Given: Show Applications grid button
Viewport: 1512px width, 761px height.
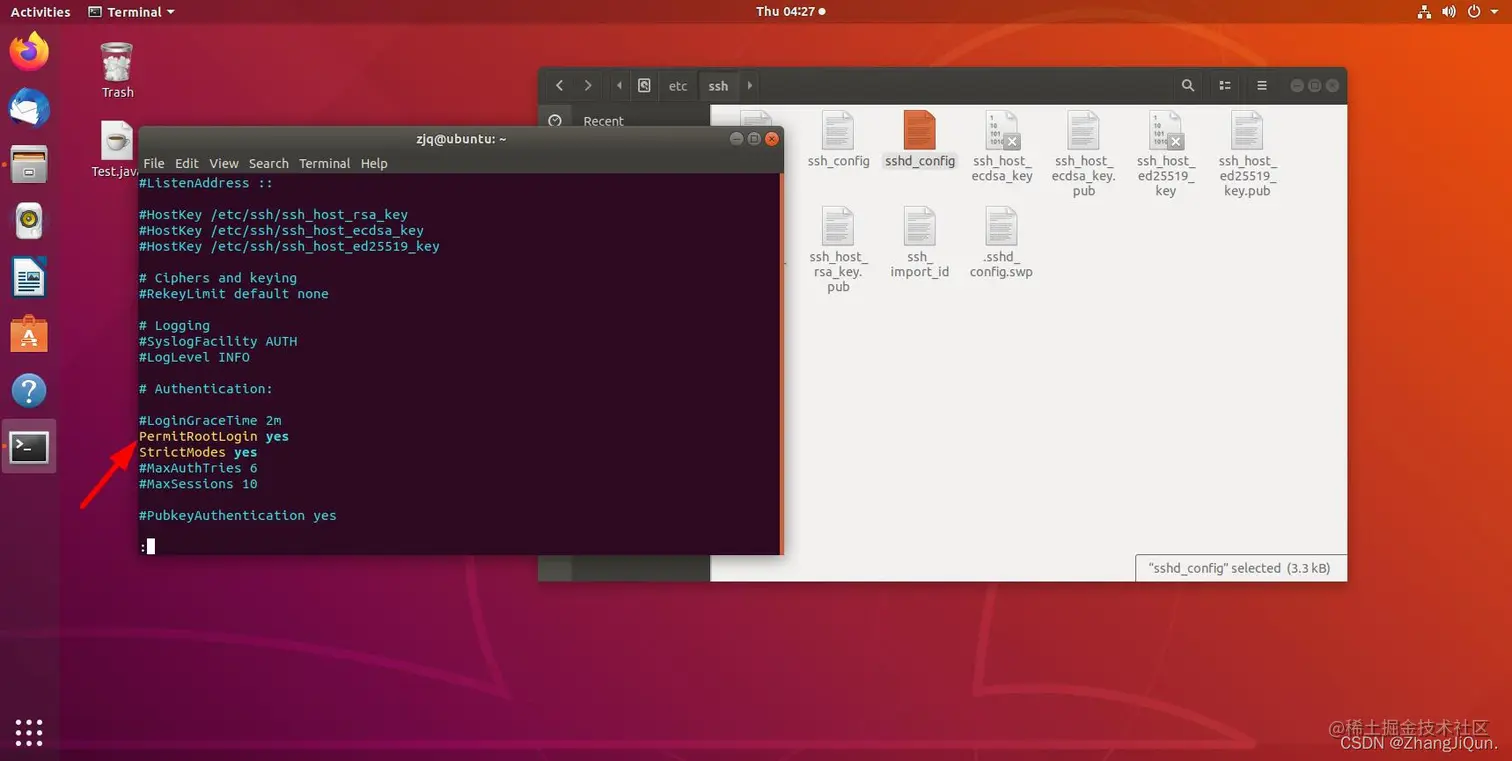Looking at the screenshot, I should pyautogui.click(x=29, y=732).
